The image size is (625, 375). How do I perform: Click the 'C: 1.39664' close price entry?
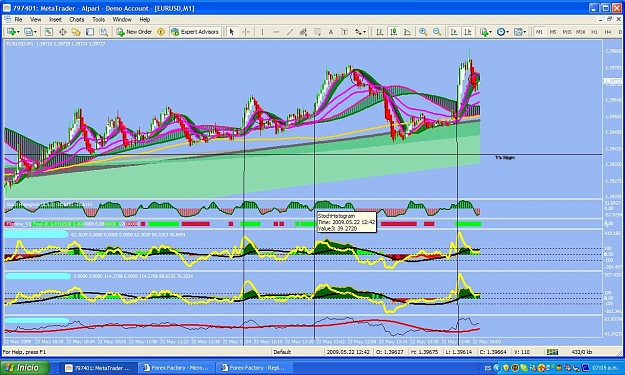point(493,352)
